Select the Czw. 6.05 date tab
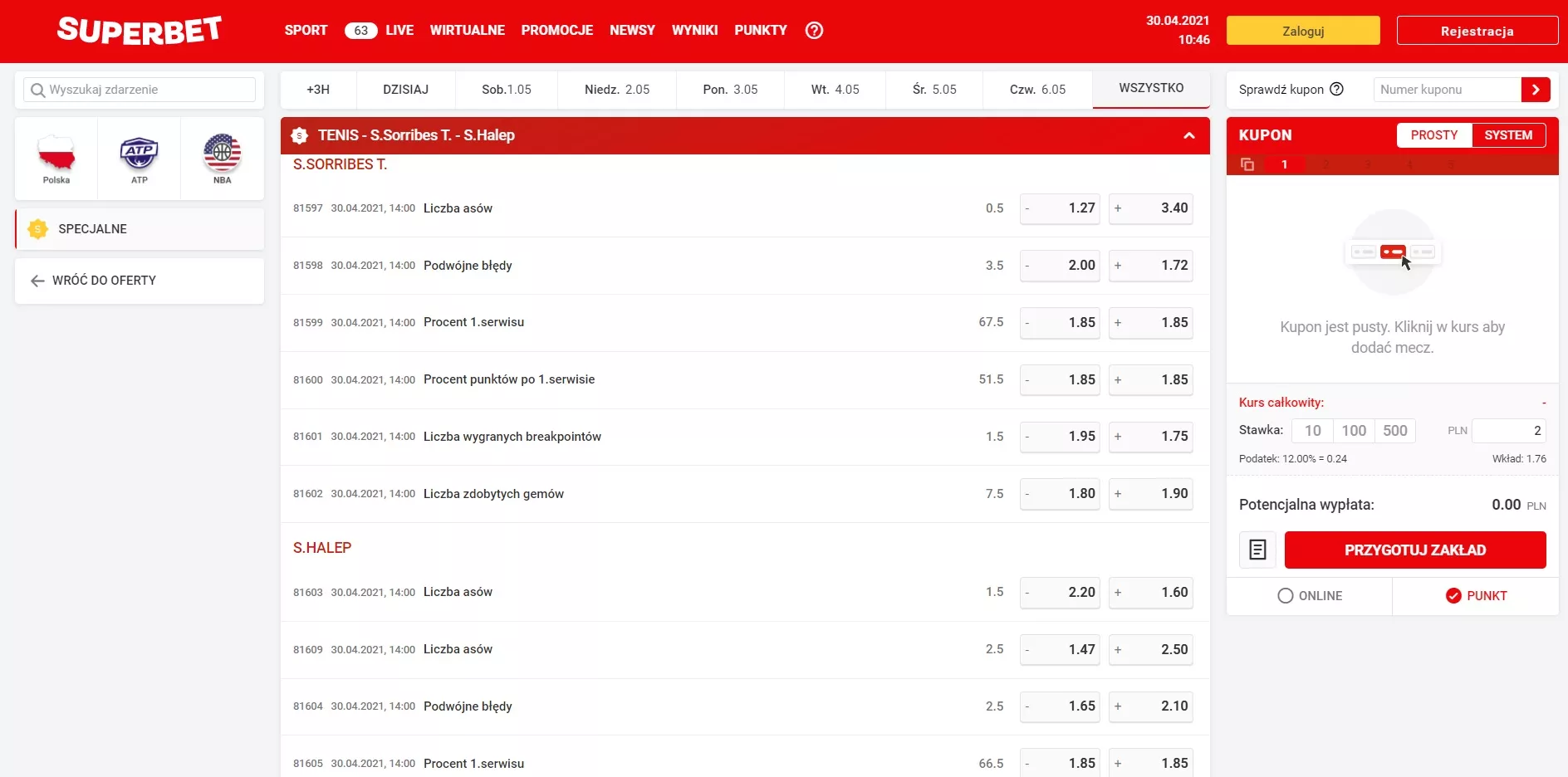The image size is (1568, 777). pyautogui.click(x=1037, y=90)
